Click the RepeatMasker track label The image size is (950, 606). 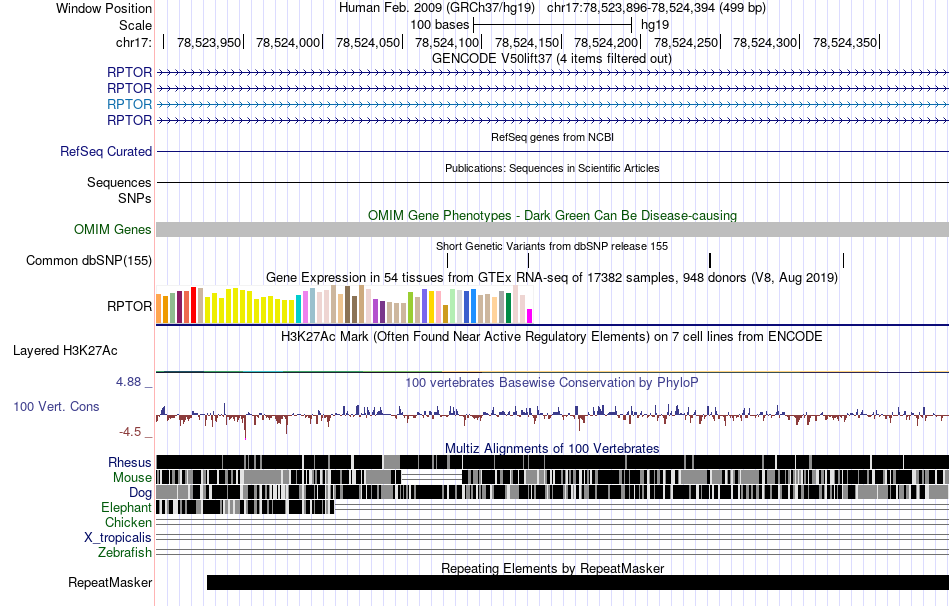110,582
